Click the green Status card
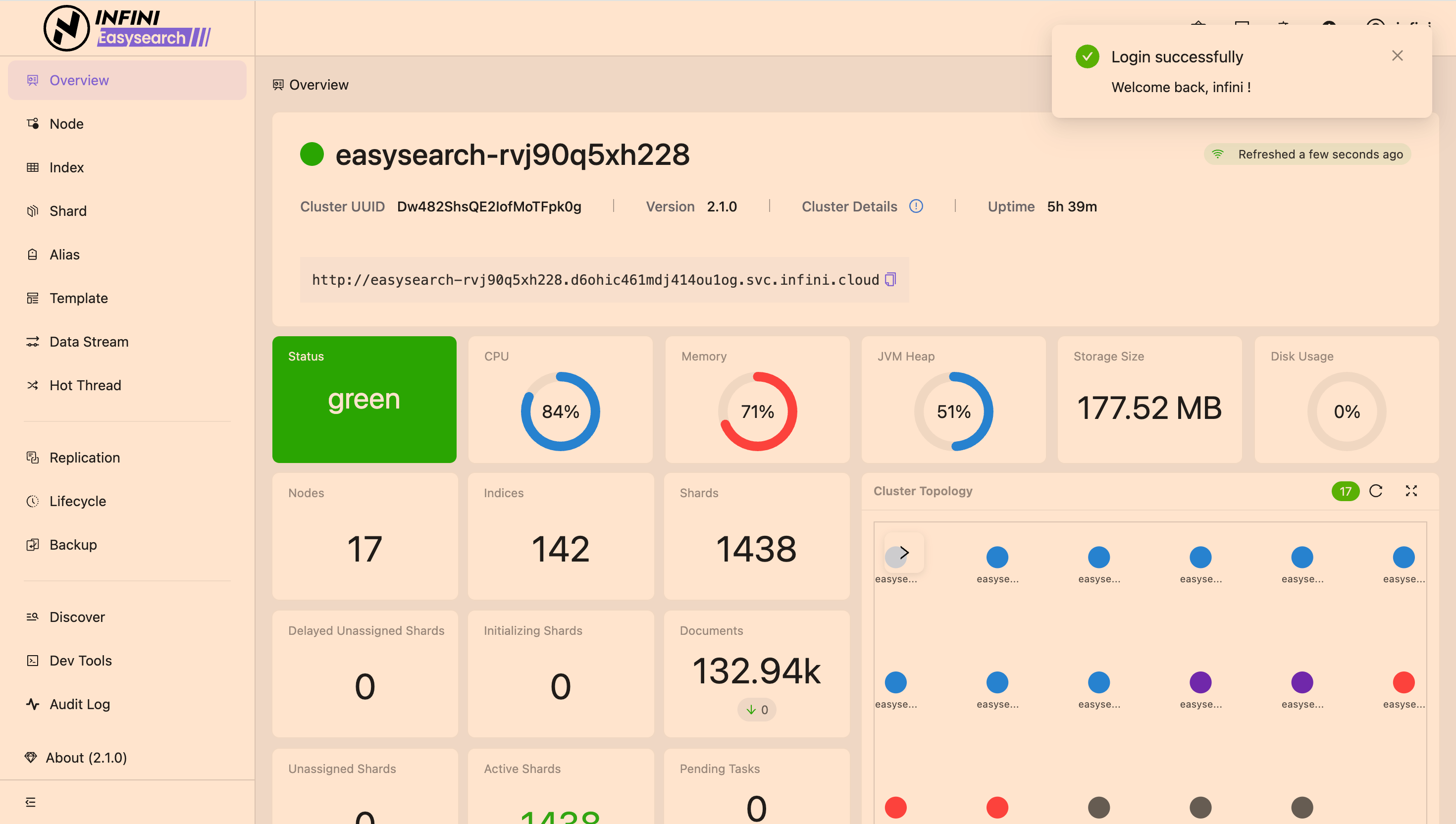 364,400
